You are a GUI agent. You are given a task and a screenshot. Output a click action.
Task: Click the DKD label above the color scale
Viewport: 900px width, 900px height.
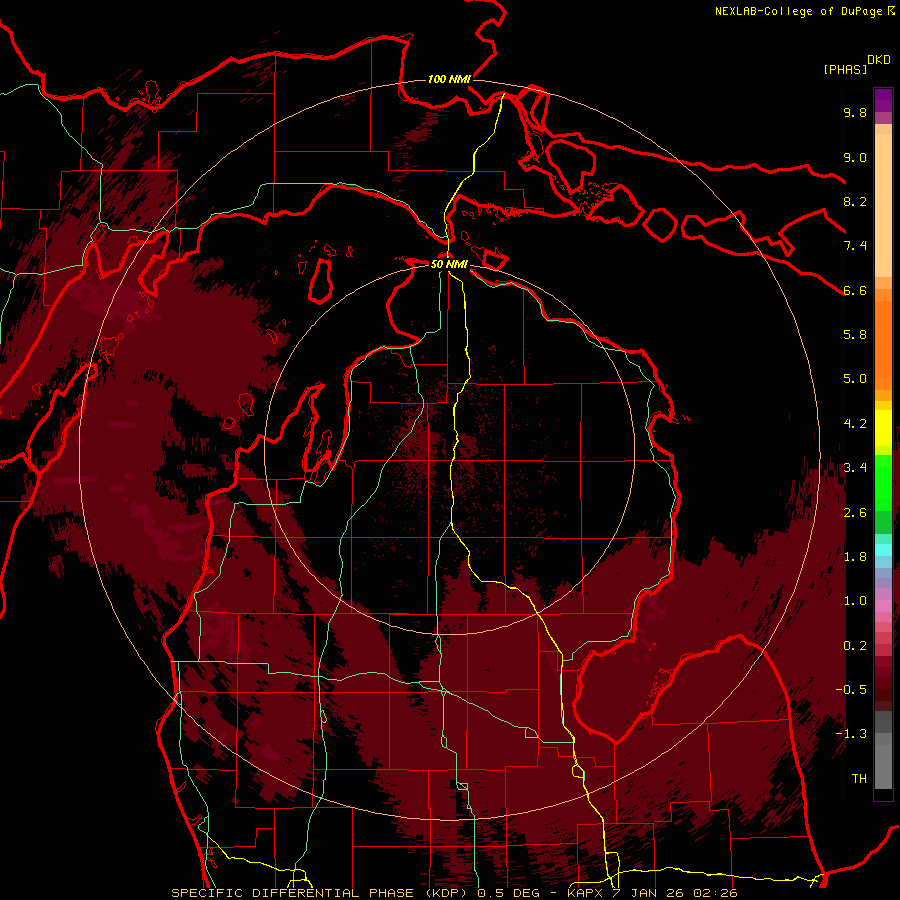tap(879, 60)
